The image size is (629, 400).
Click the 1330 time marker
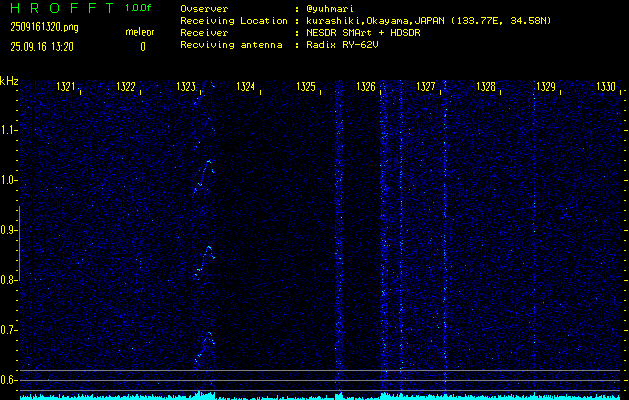(606, 86)
